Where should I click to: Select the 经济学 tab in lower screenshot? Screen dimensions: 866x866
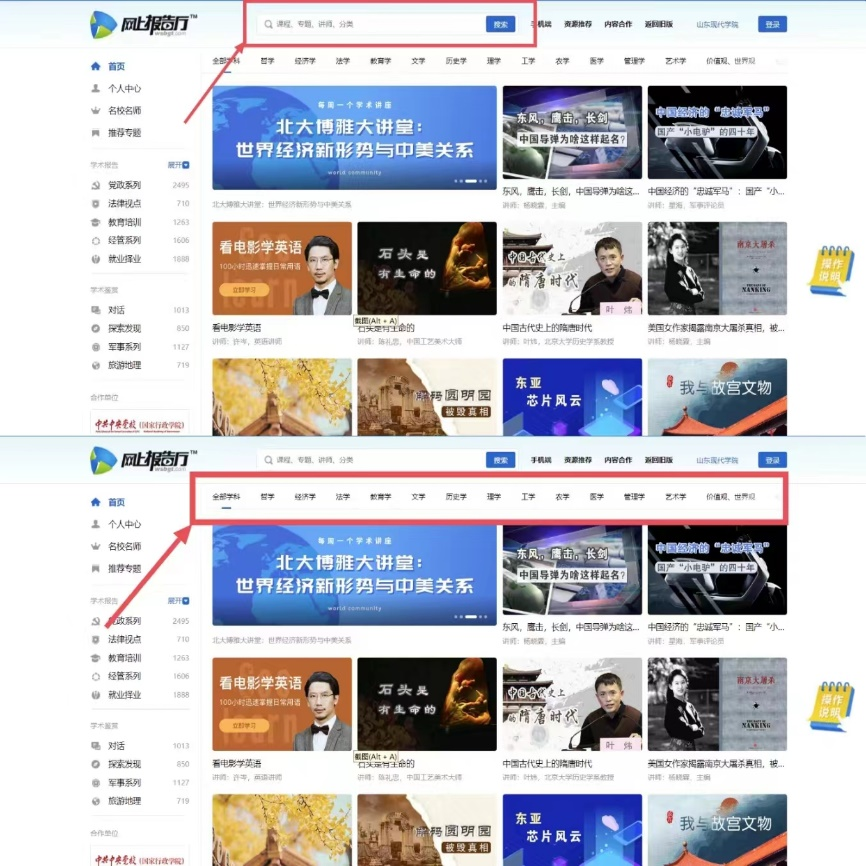(305, 497)
